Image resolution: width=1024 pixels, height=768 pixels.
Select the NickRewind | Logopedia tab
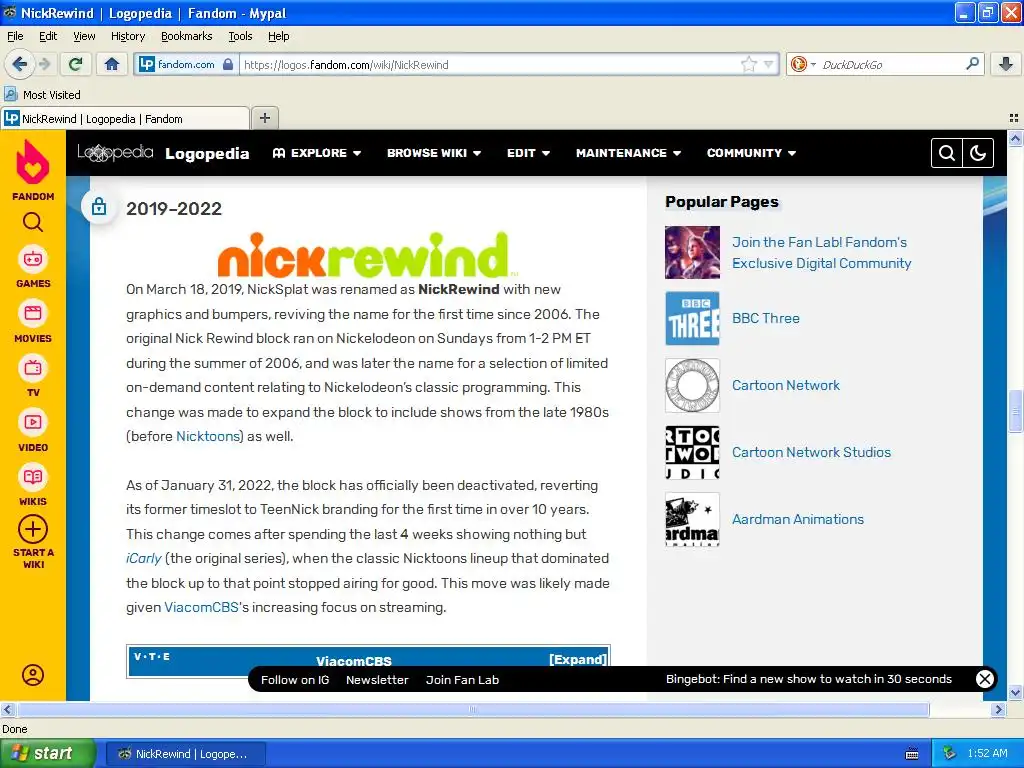(125, 118)
